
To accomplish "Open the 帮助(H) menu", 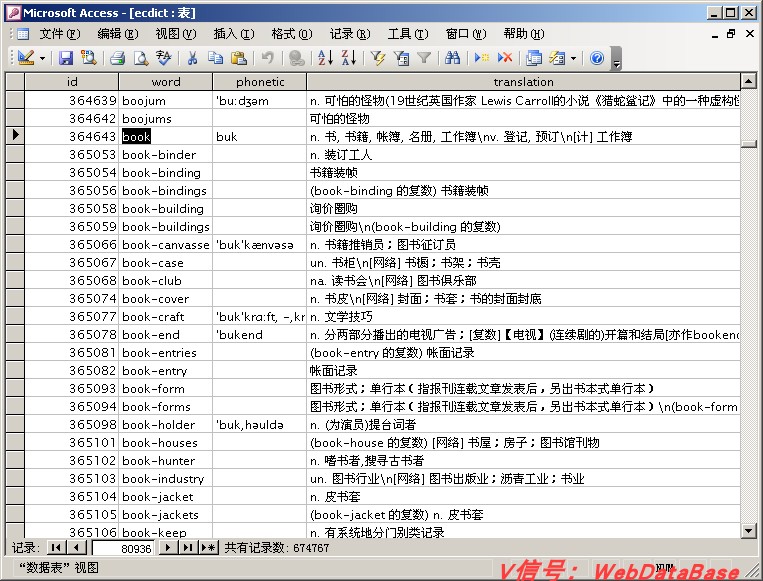I will pos(524,34).
